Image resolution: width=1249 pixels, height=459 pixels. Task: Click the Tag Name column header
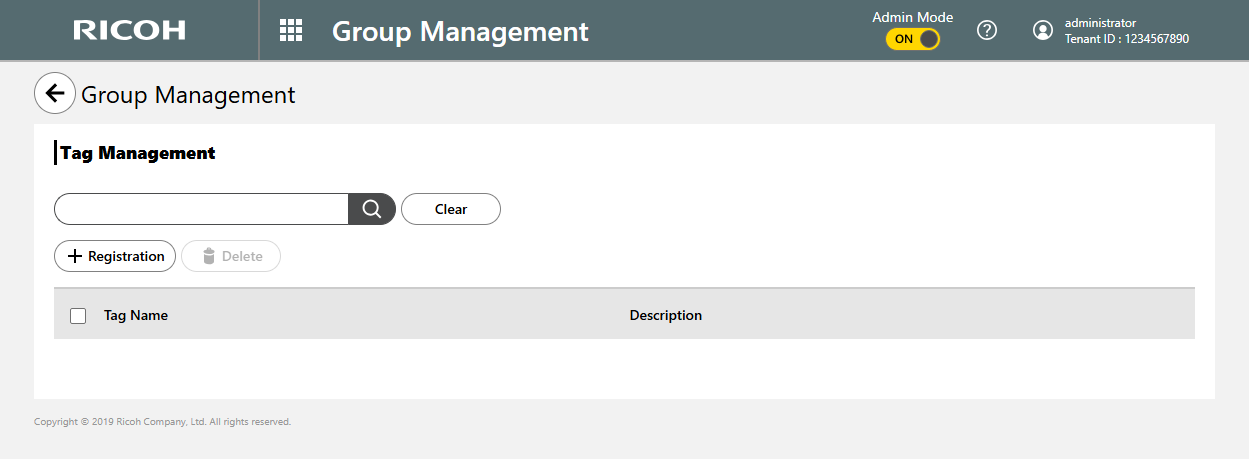136,315
